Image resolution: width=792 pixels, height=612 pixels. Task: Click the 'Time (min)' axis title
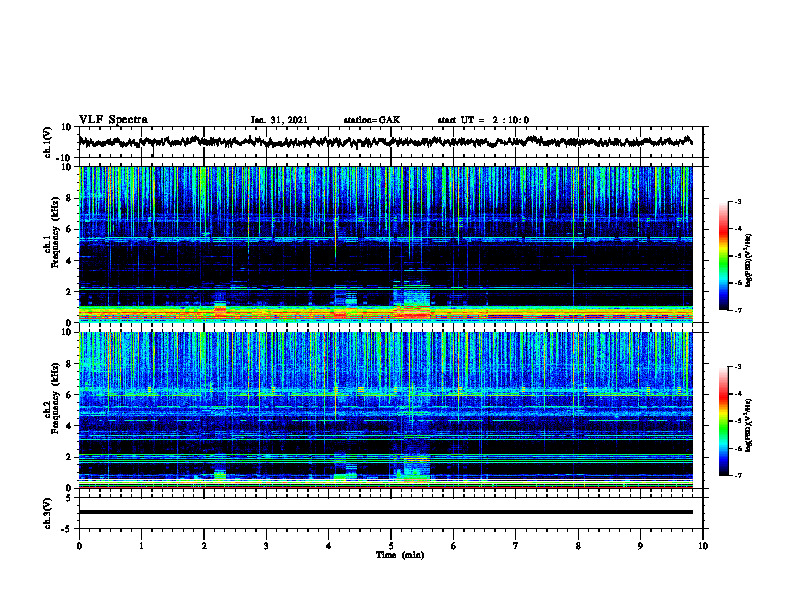(400, 555)
